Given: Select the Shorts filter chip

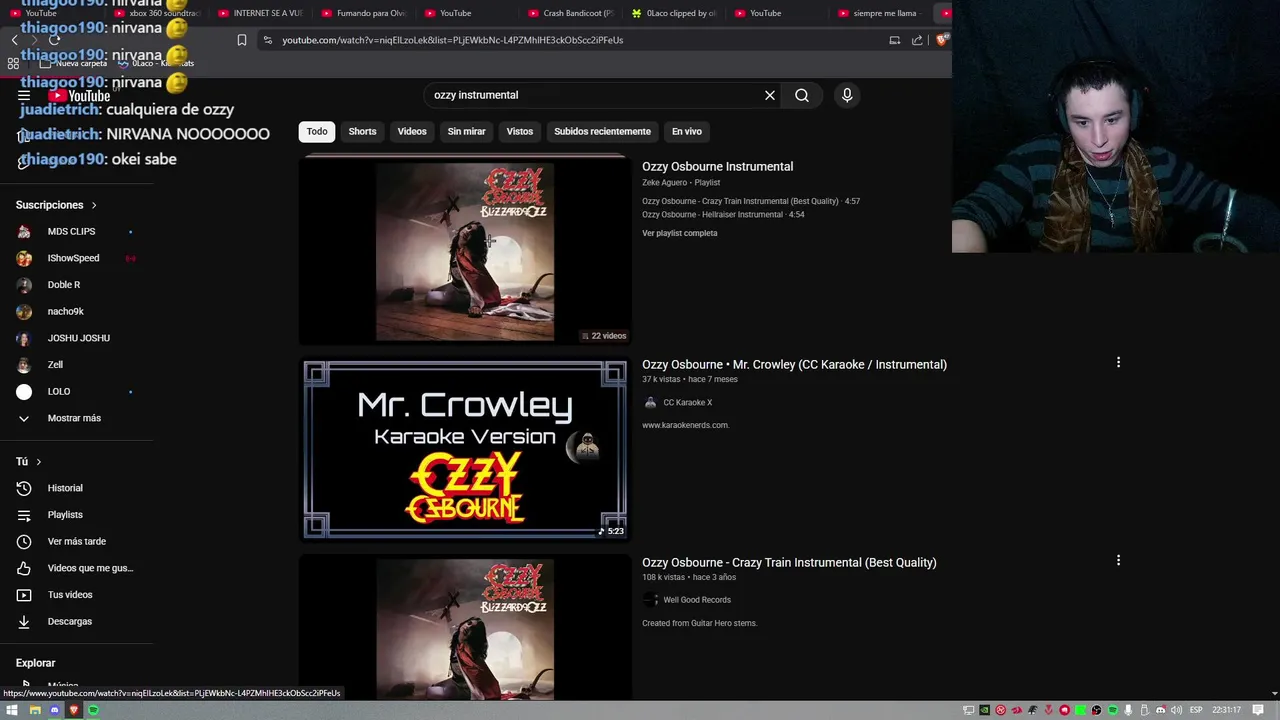Looking at the screenshot, I should [x=362, y=131].
